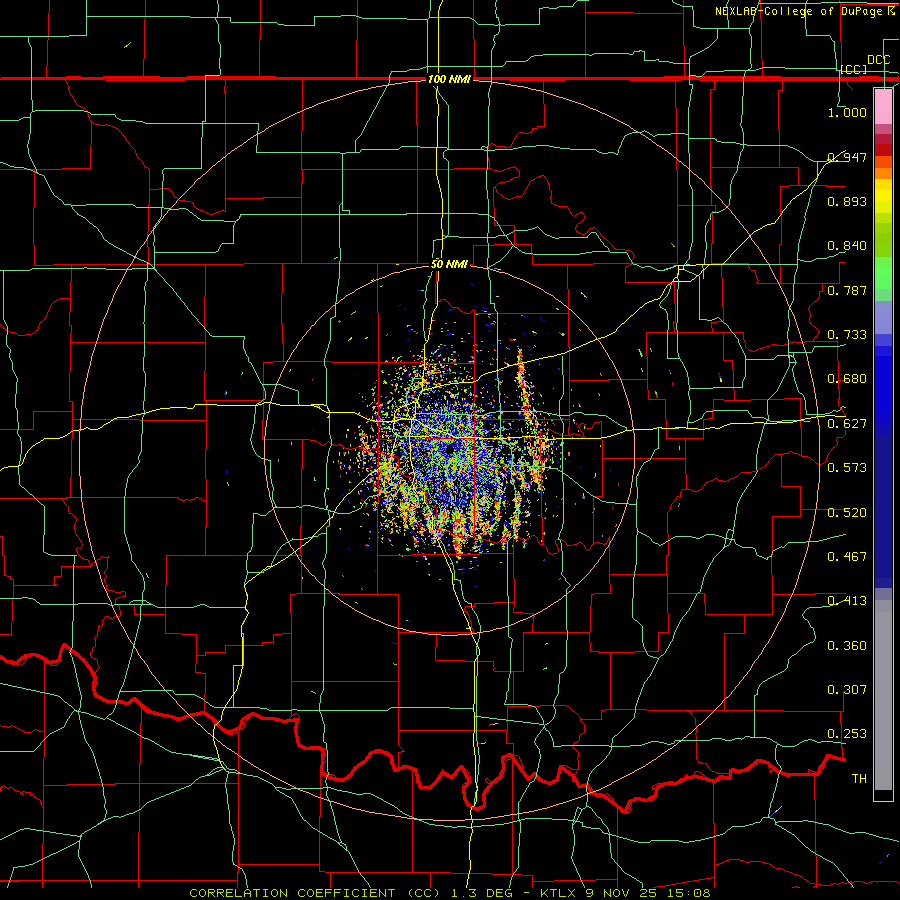The image size is (900, 900).
Task: Click the 100 NMI range ring label
Action: [x=449, y=79]
